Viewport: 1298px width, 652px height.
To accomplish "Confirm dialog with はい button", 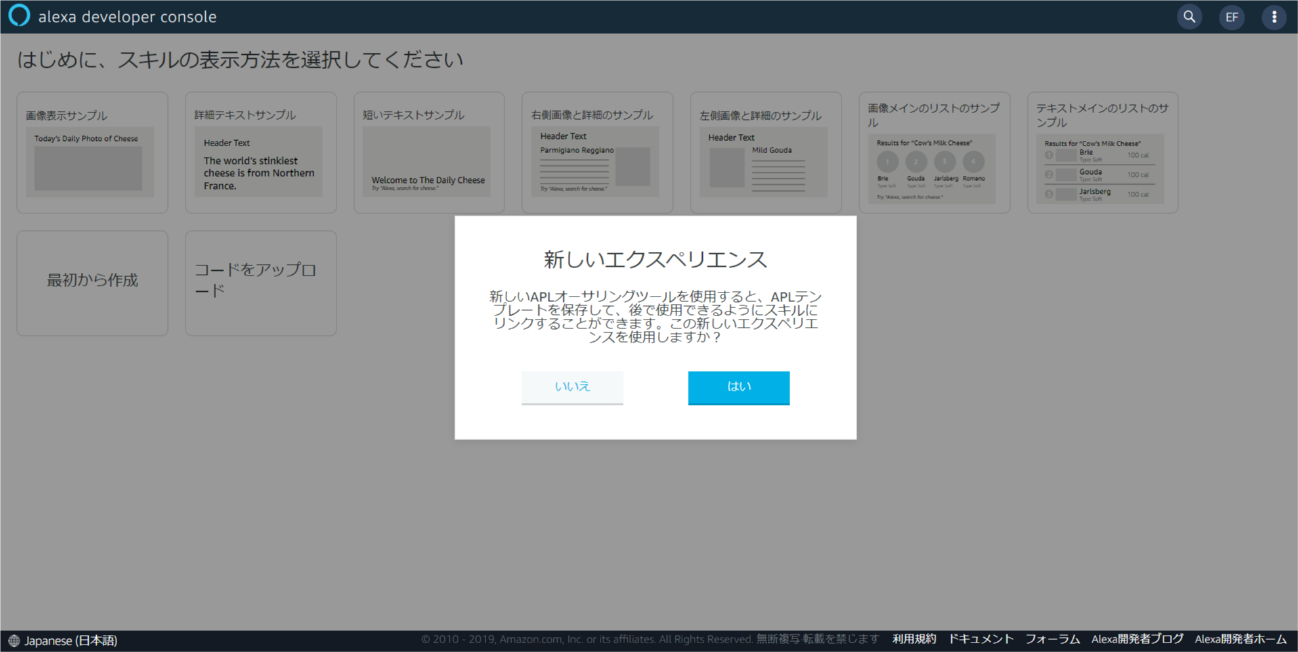I will click(x=739, y=388).
